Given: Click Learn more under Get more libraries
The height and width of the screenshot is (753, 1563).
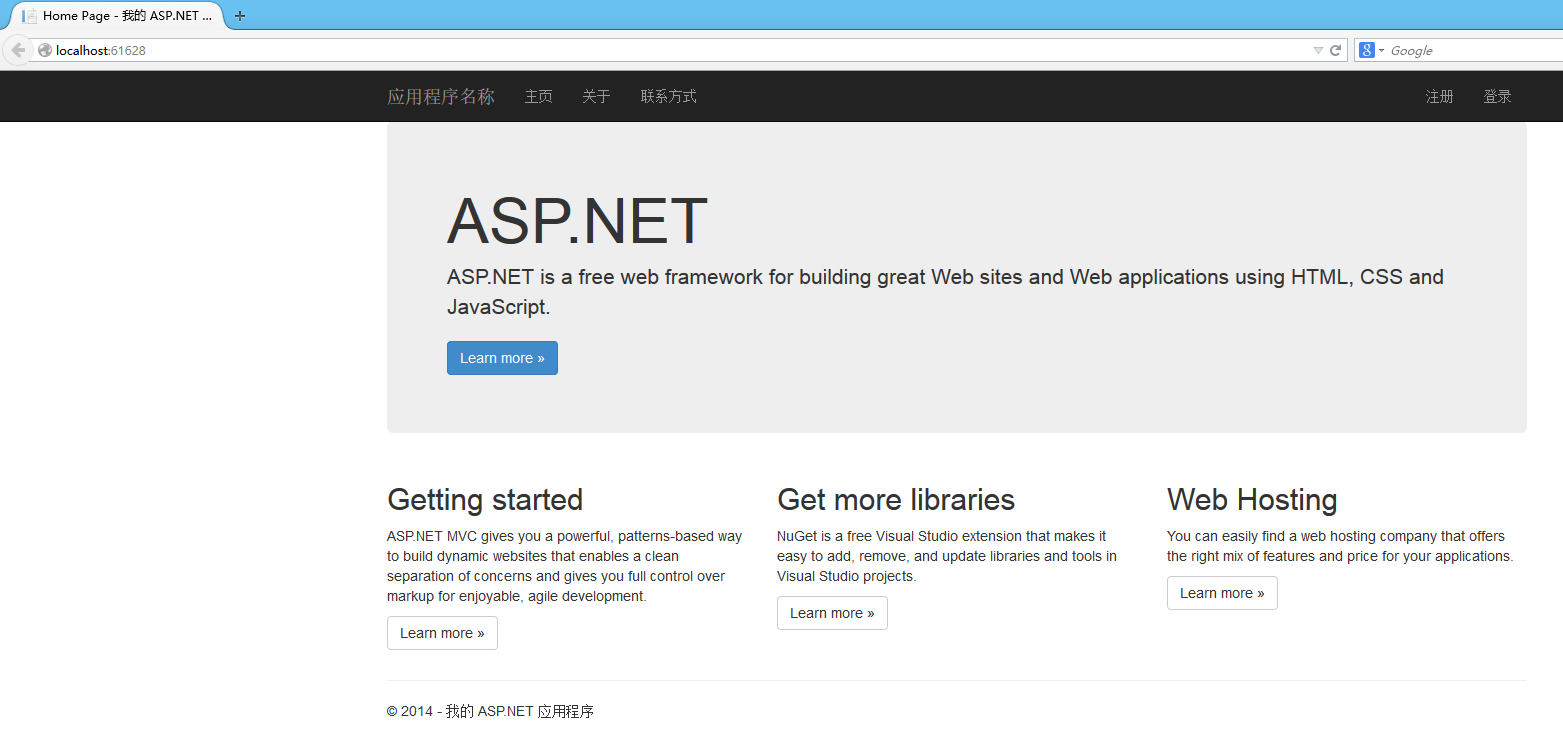Looking at the screenshot, I should [832, 613].
